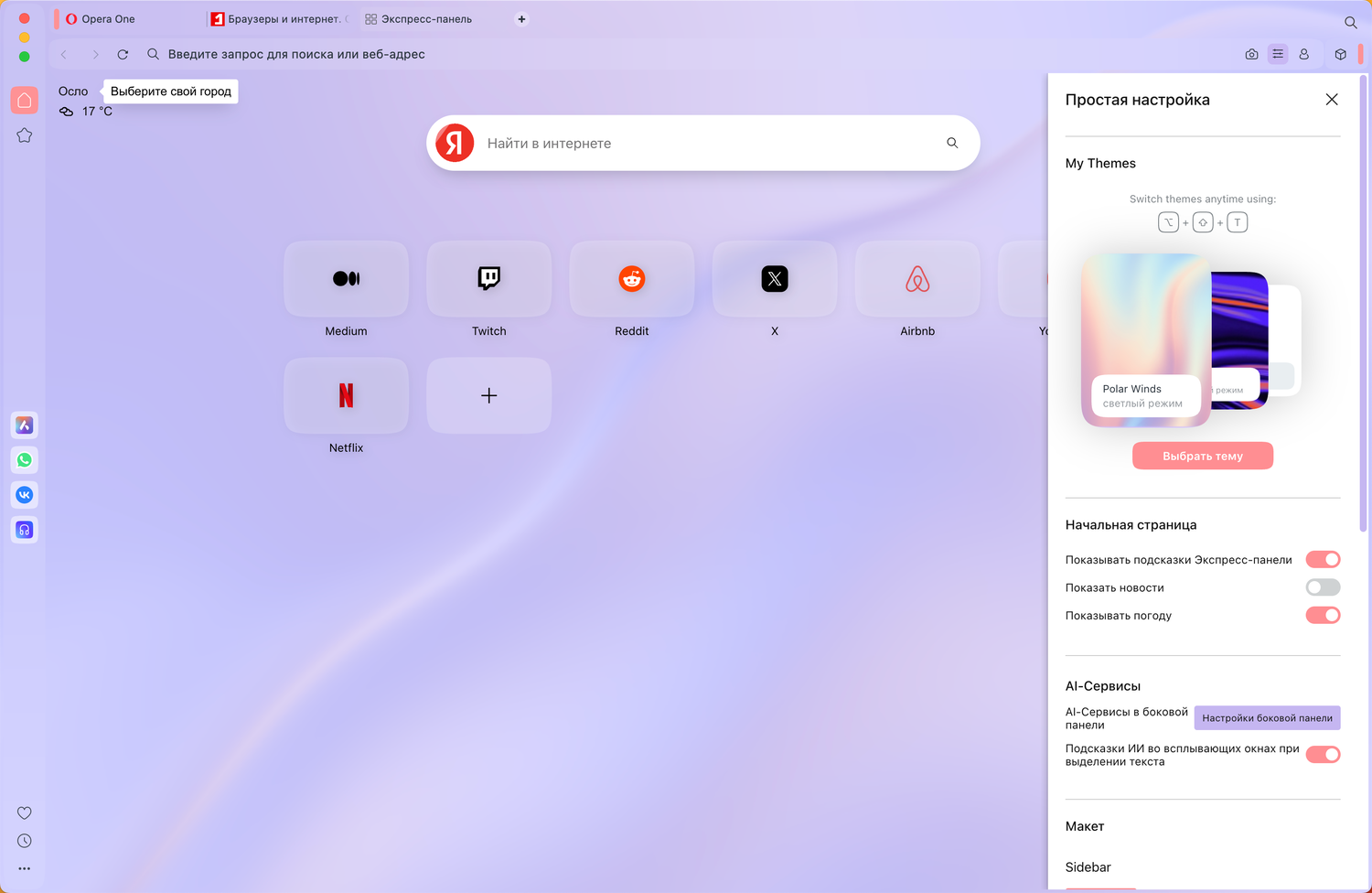The width and height of the screenshot is (1372, 893).
Task: Open Aria AI in the sidebar
Action: (x=25, y=425)
